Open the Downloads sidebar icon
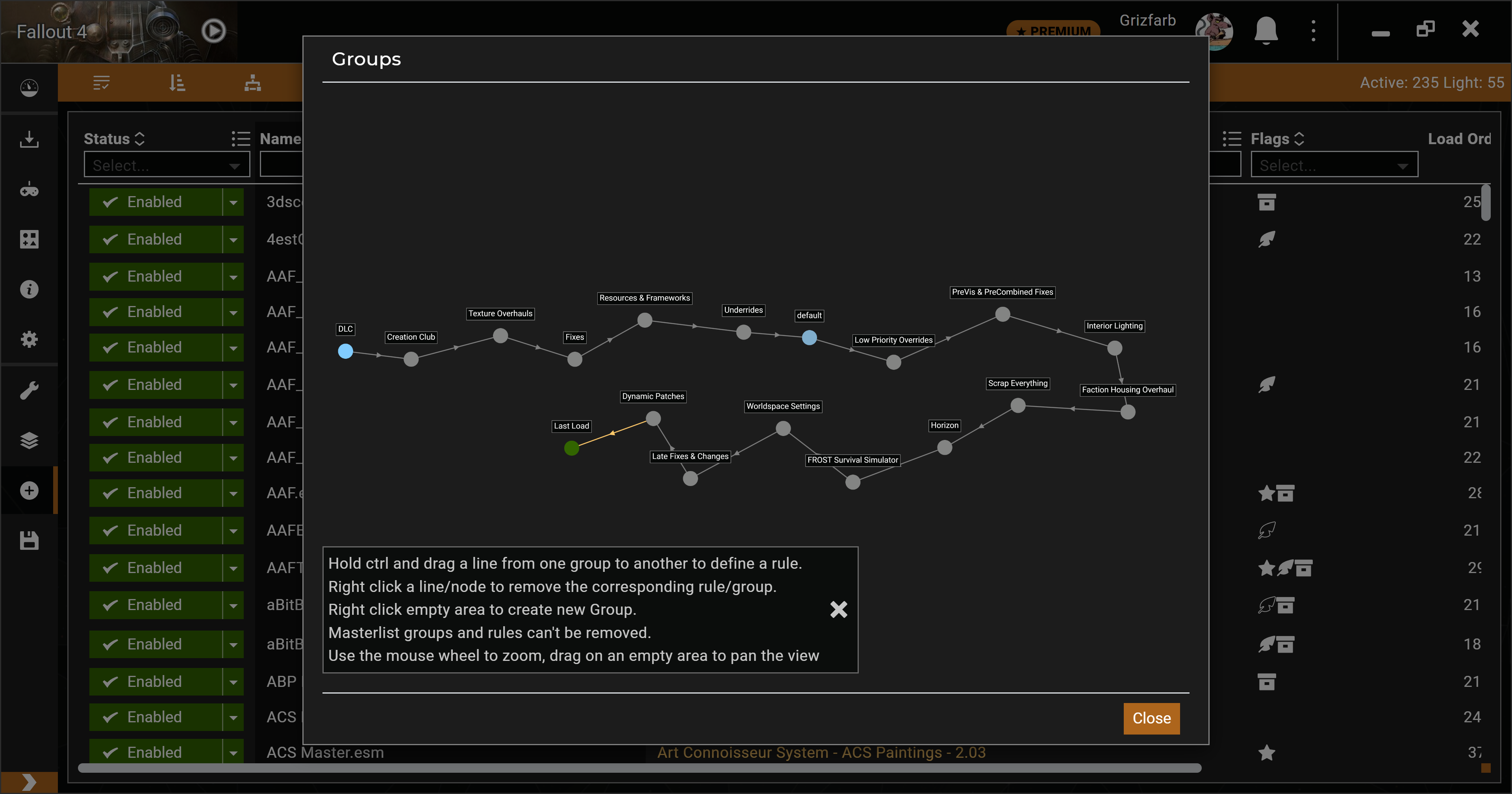This screenshot has height=794, width=1512. point(29,139)
